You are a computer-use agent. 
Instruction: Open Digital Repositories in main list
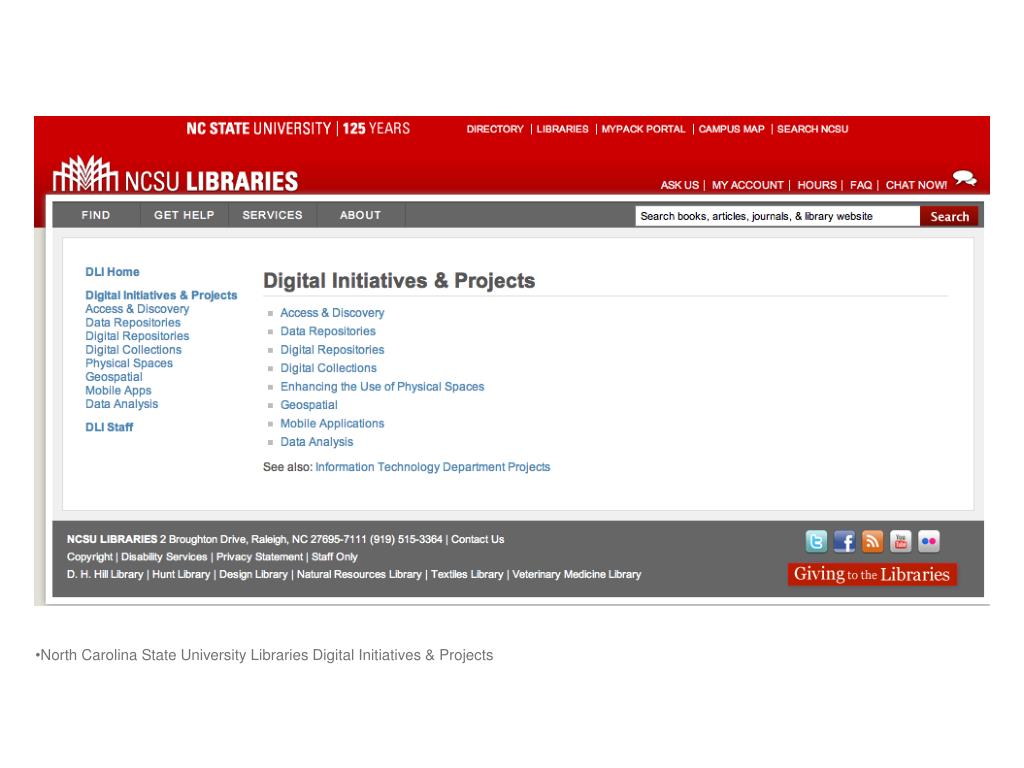click(x=332, y=349)
